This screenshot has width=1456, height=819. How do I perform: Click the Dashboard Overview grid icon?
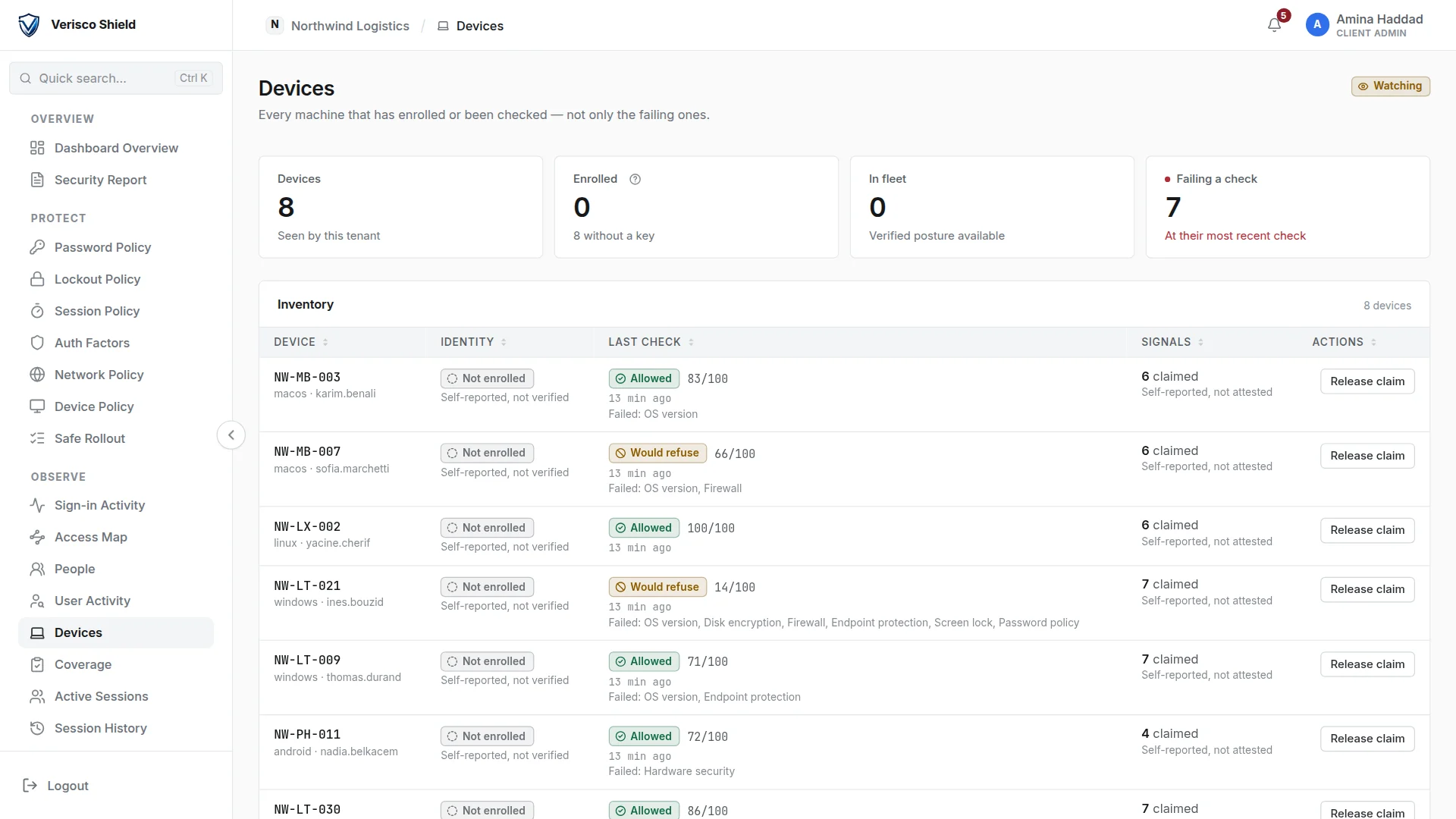(x=37, y=148)
